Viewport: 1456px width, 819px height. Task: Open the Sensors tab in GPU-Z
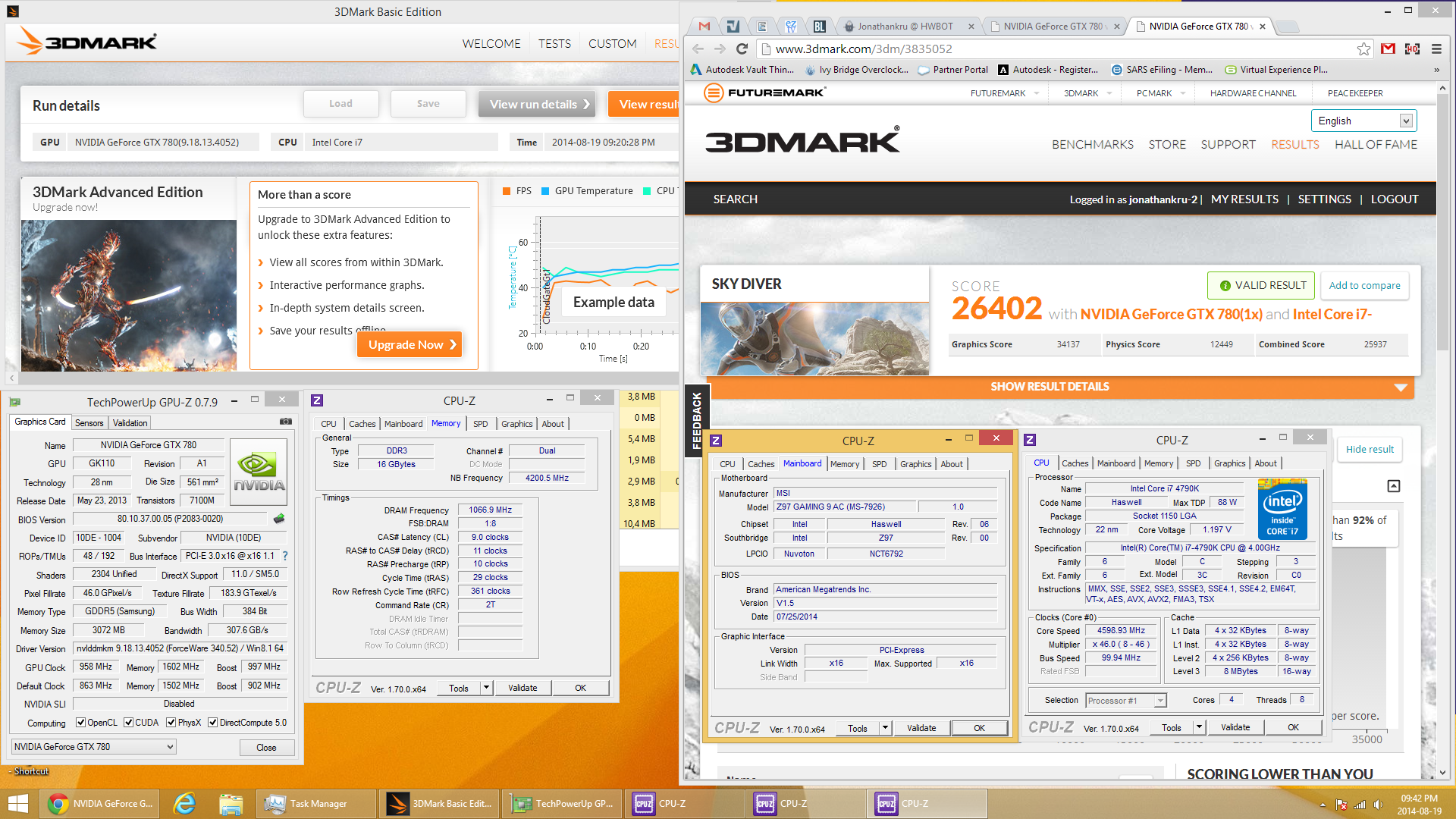point(89,423)
